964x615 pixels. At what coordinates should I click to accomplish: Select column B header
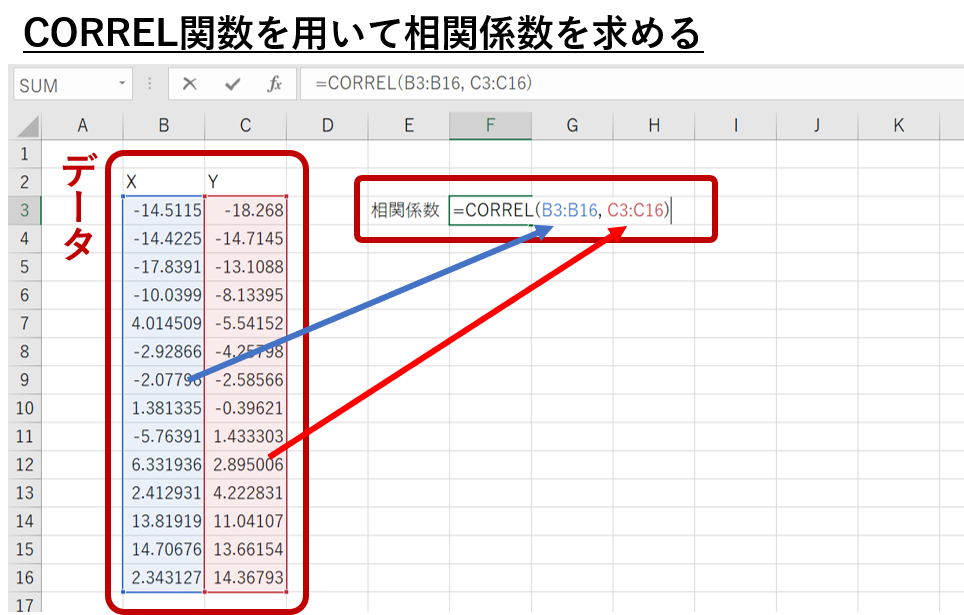(163, 125)
